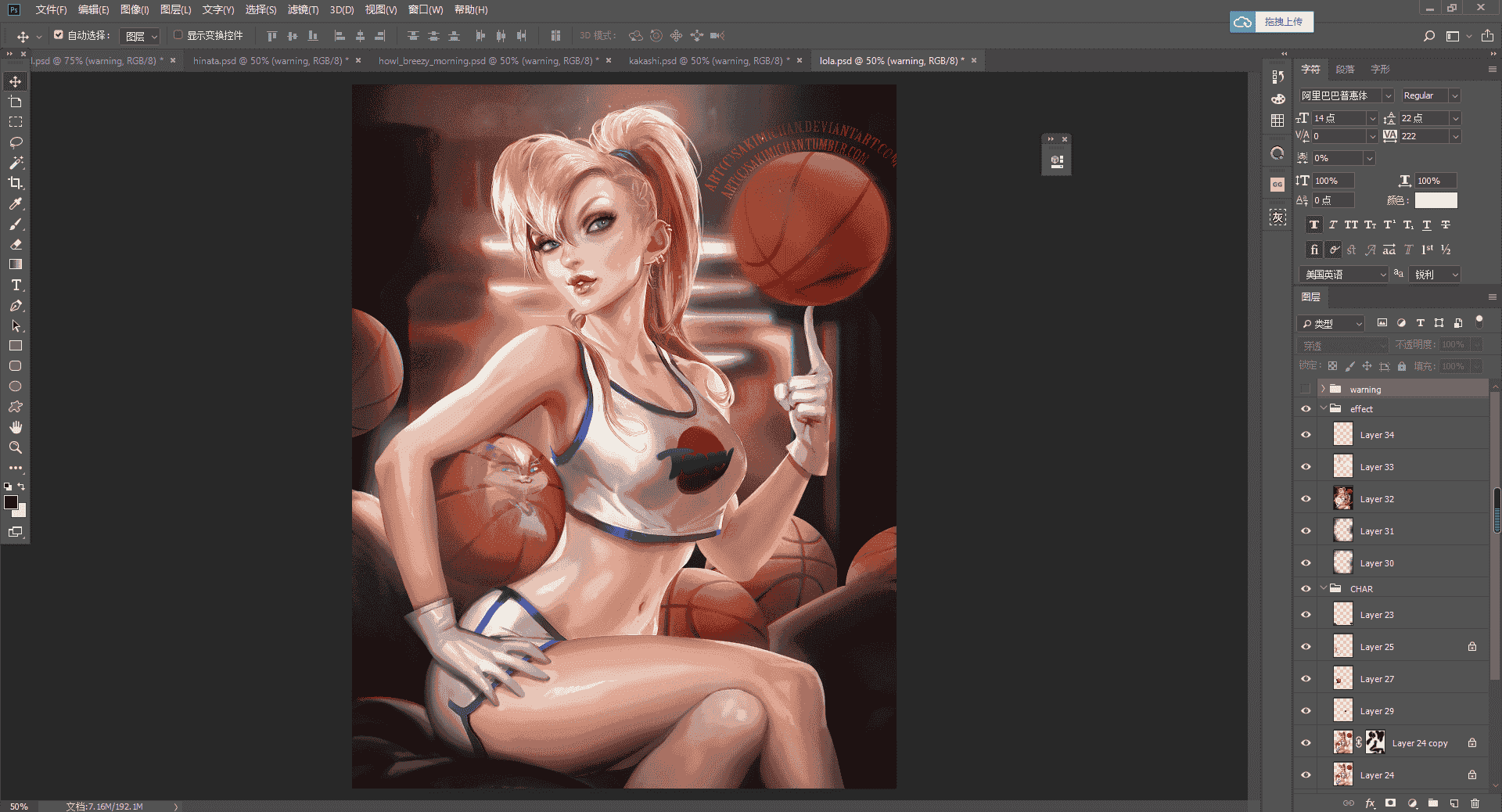Select the Eraser tool
Image resolution: width=1502 pixels, height=812 pixels.
point(16,244)
